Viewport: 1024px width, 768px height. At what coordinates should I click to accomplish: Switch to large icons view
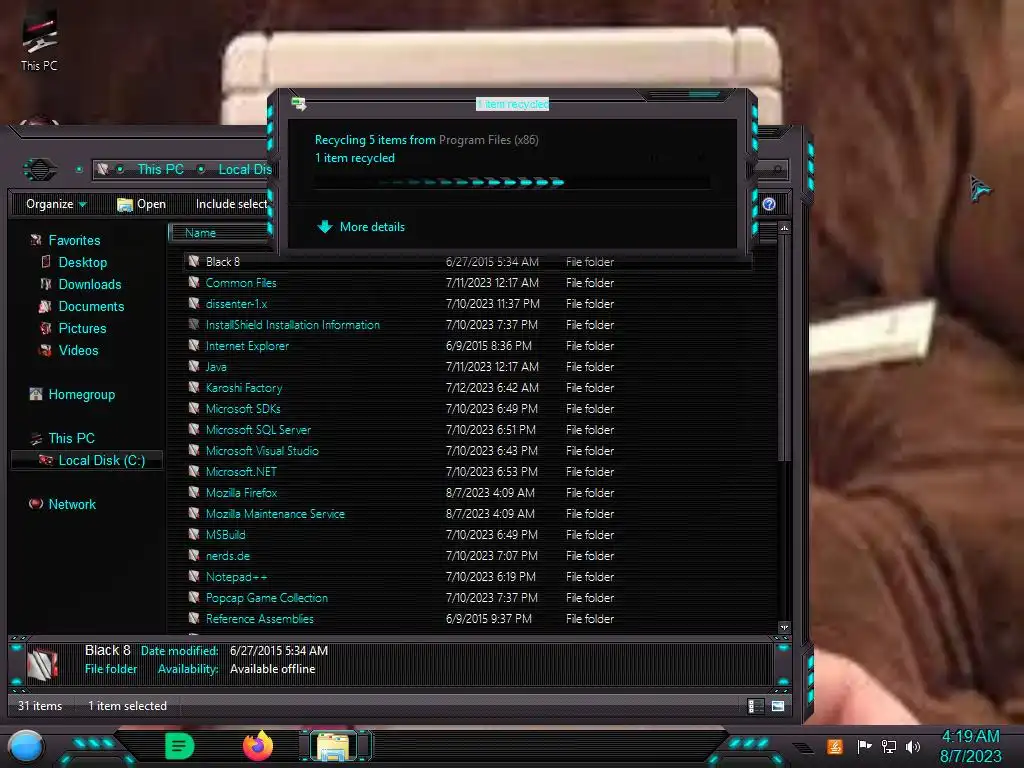tap(778, 706)
